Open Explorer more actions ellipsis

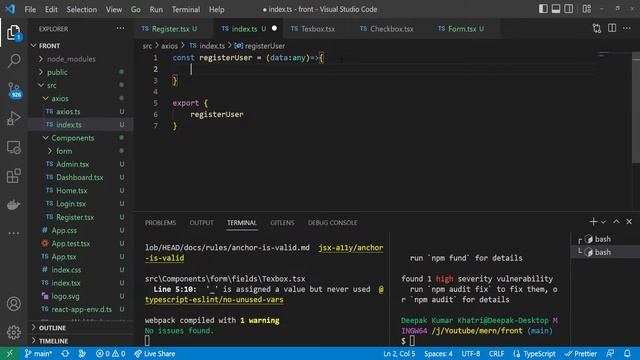(x=120, y=28)
